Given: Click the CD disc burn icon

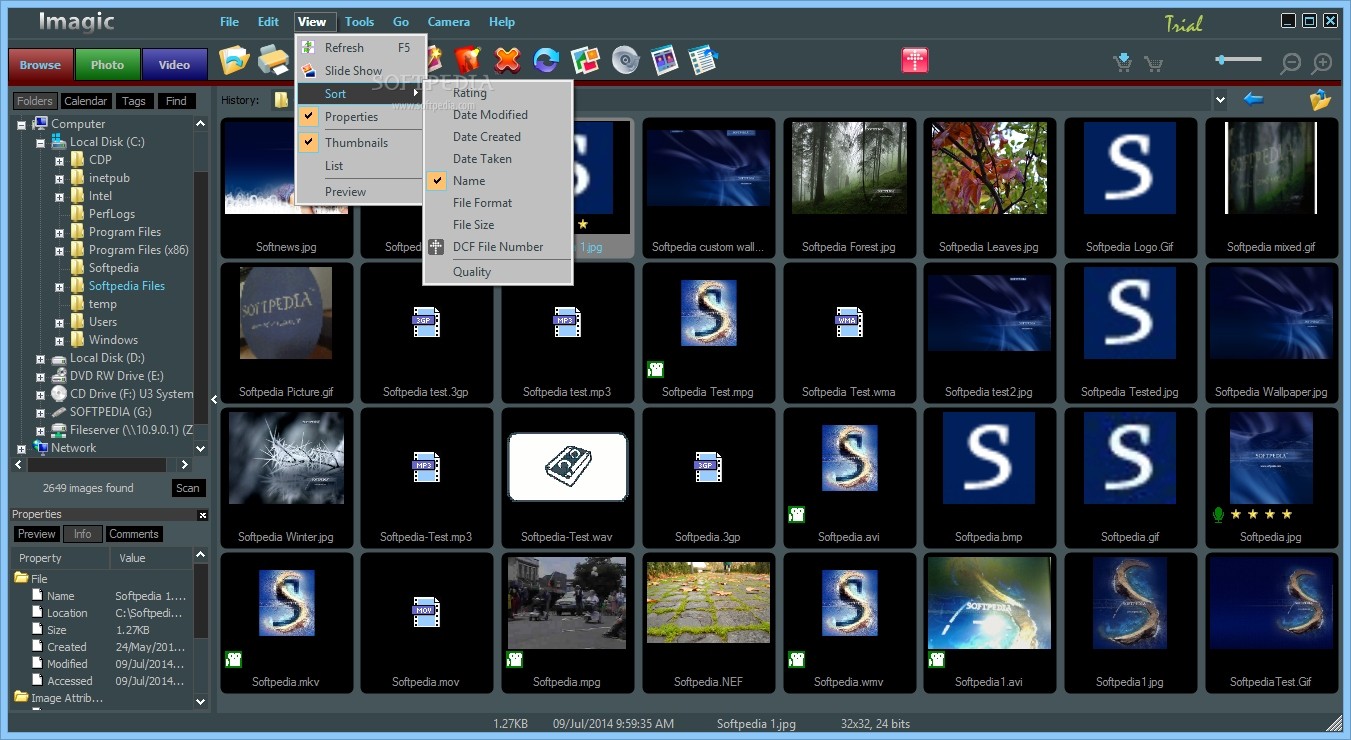Looking at the screenshot, I should (625, 62).
